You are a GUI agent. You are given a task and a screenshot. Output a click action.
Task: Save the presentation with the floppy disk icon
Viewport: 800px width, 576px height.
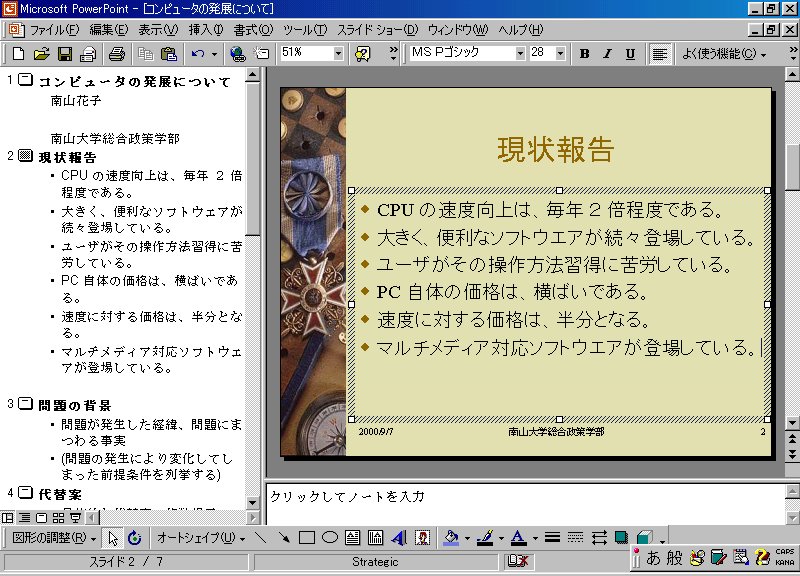tap(65, 54)
